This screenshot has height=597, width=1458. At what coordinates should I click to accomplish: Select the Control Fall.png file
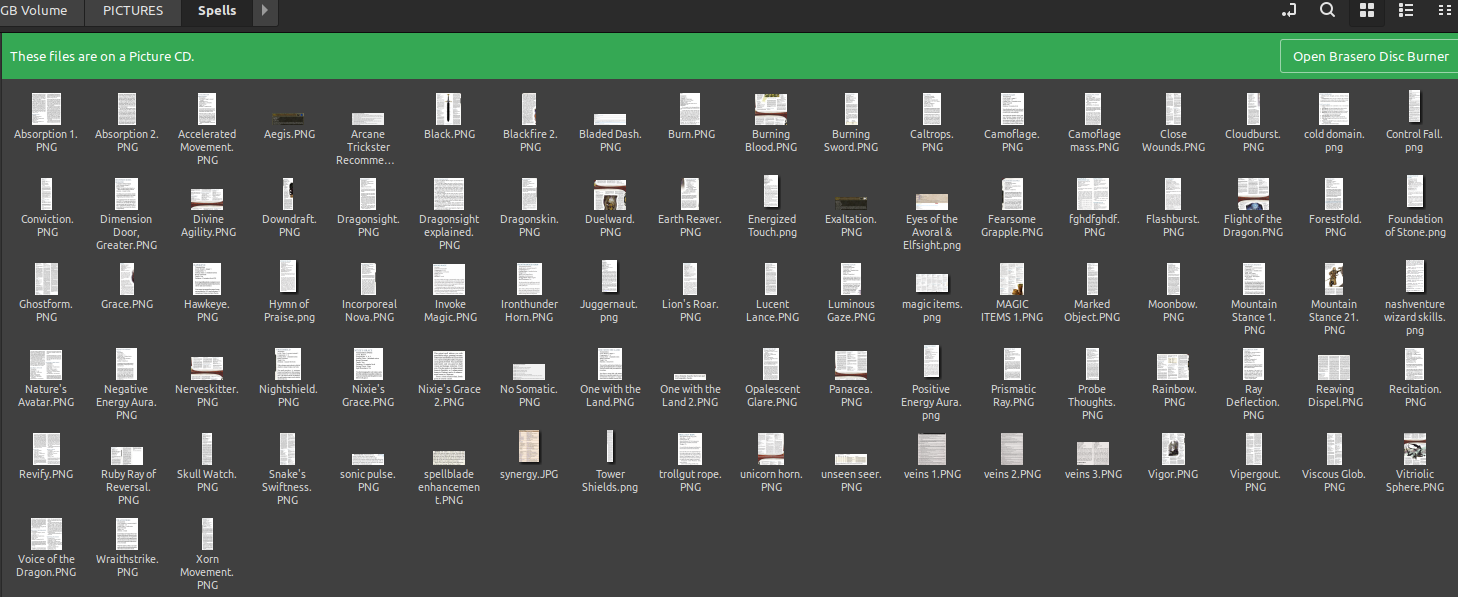(x=1414, y=122)
